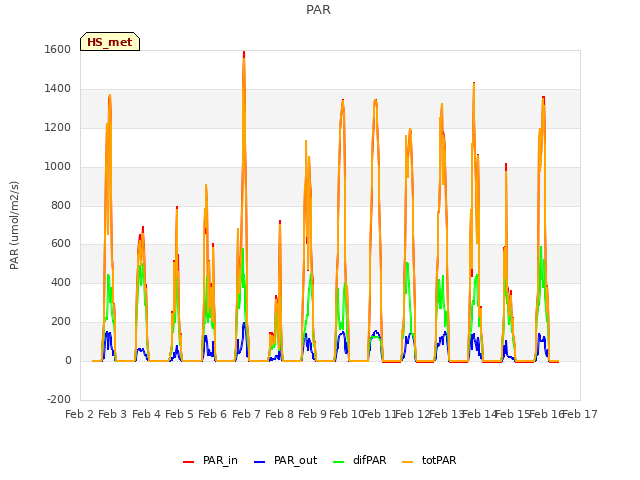Click the 0 y-axis tick label
The height and width of the screenshot is (480, 640).
click(x=68, y=361)
